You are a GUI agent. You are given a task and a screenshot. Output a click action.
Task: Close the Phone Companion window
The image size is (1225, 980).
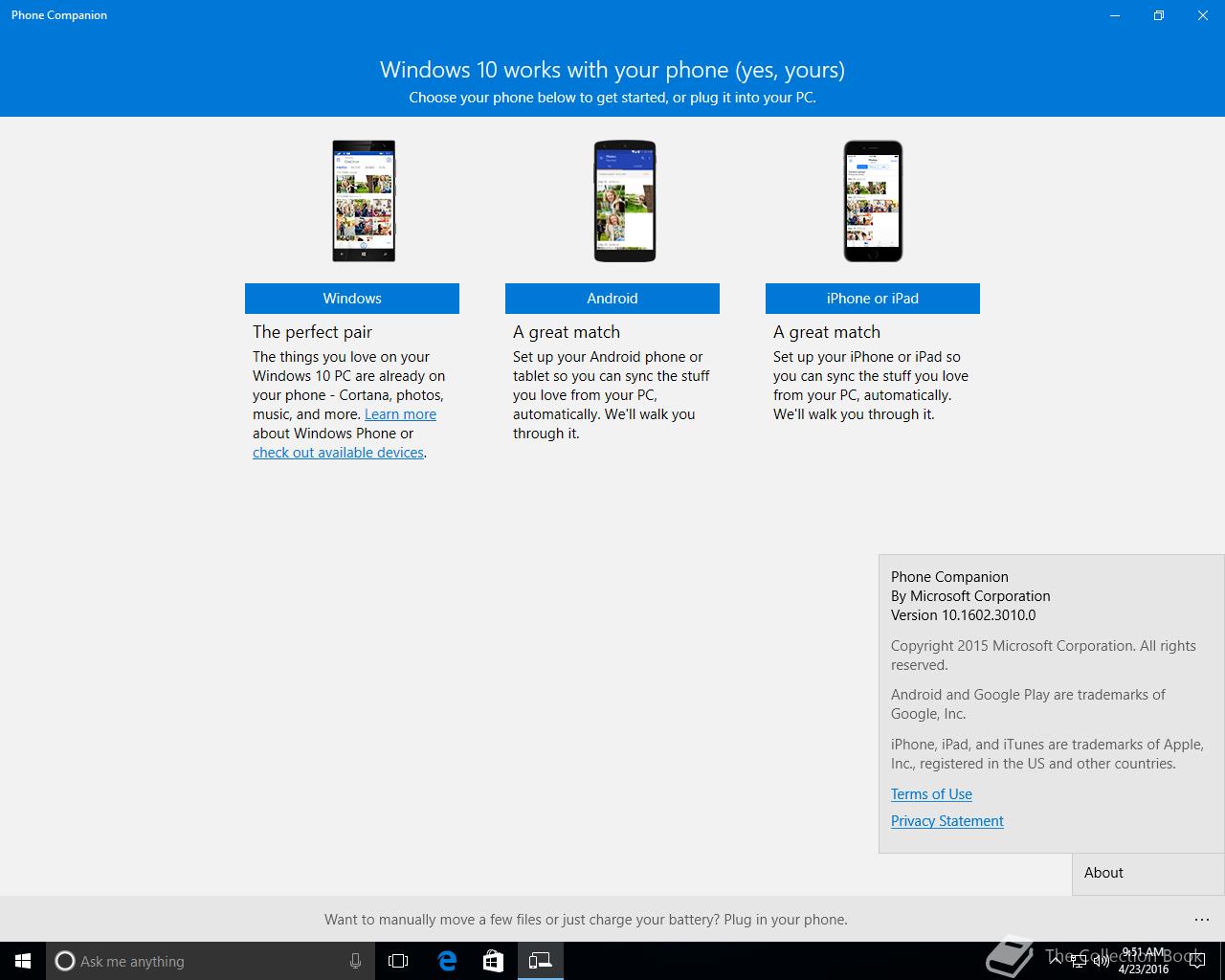[x=1203, y=15]
